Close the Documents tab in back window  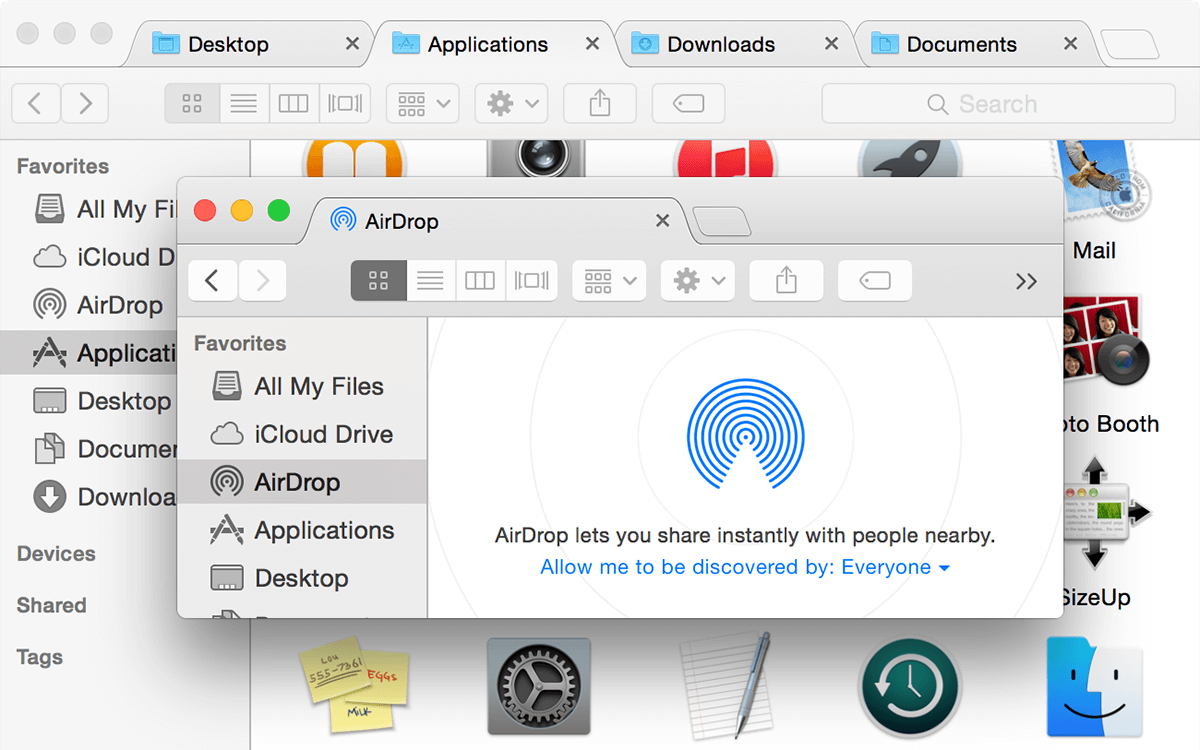tap(1070, 44)
